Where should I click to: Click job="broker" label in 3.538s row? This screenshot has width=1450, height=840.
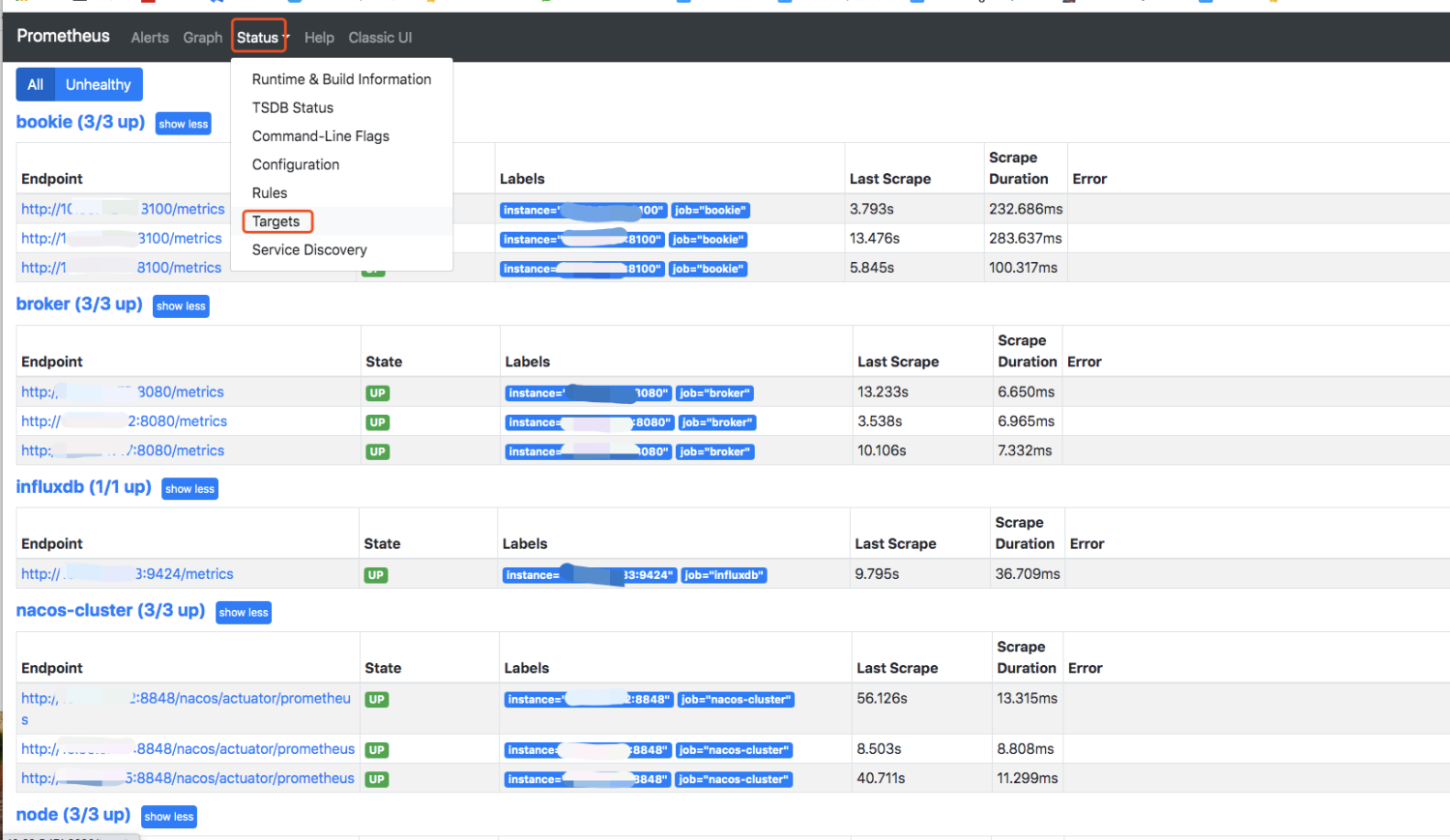pos(717,422)
